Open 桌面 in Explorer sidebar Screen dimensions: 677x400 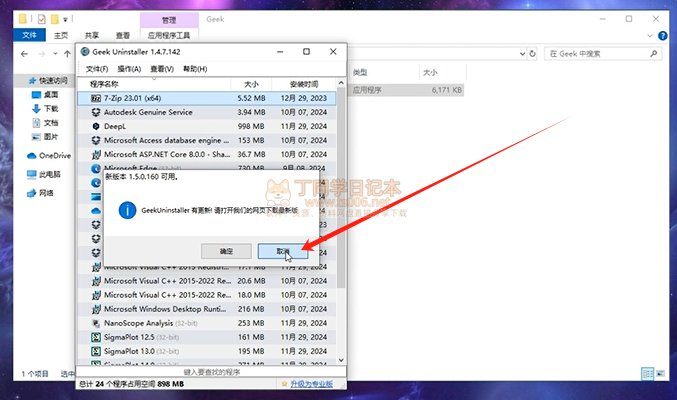pos(45,95)
